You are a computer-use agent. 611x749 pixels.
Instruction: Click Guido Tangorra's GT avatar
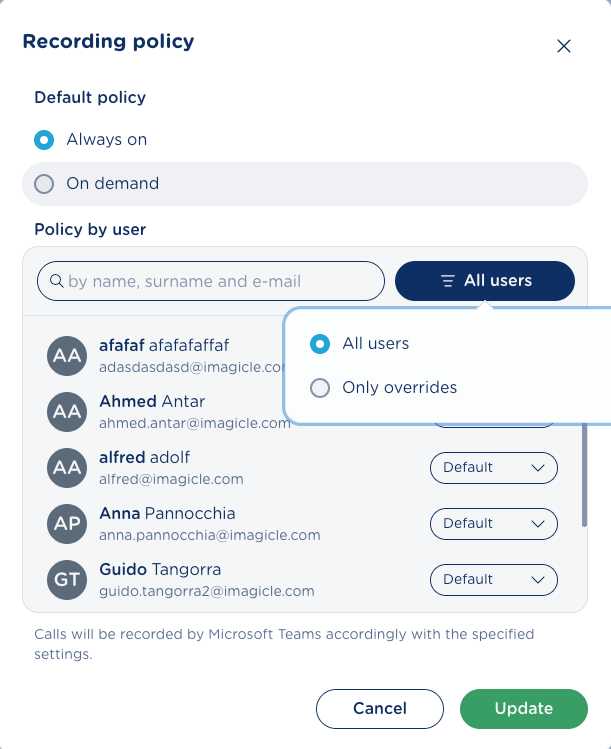coord(67,579)
